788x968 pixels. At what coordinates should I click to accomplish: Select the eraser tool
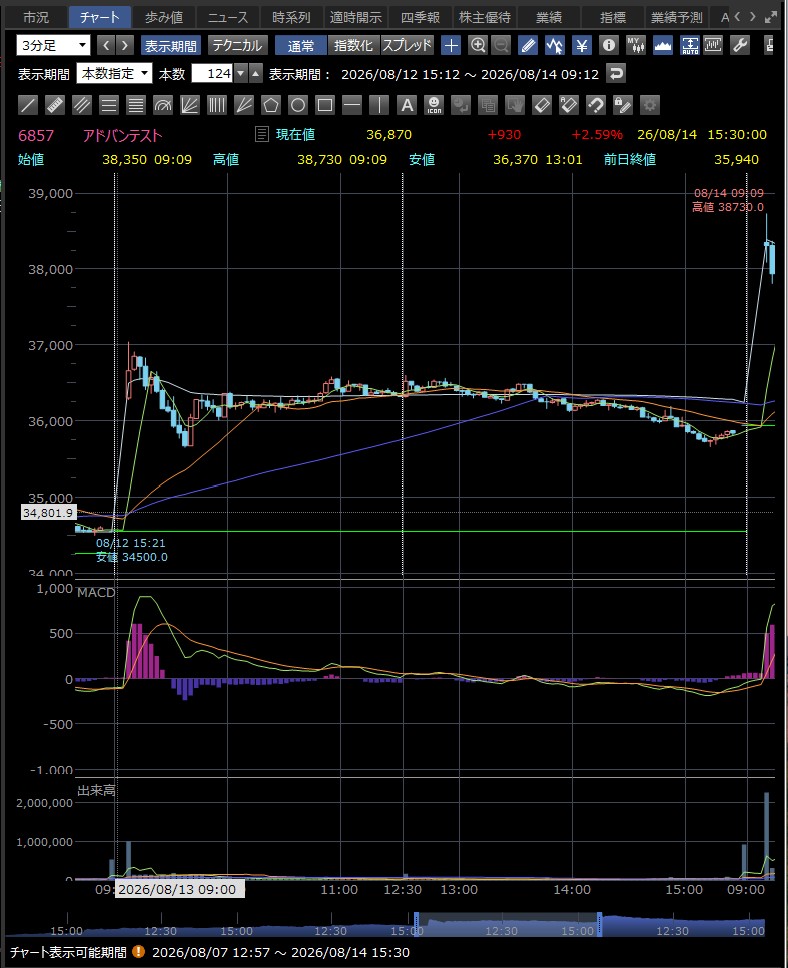(x=542, y=105)
